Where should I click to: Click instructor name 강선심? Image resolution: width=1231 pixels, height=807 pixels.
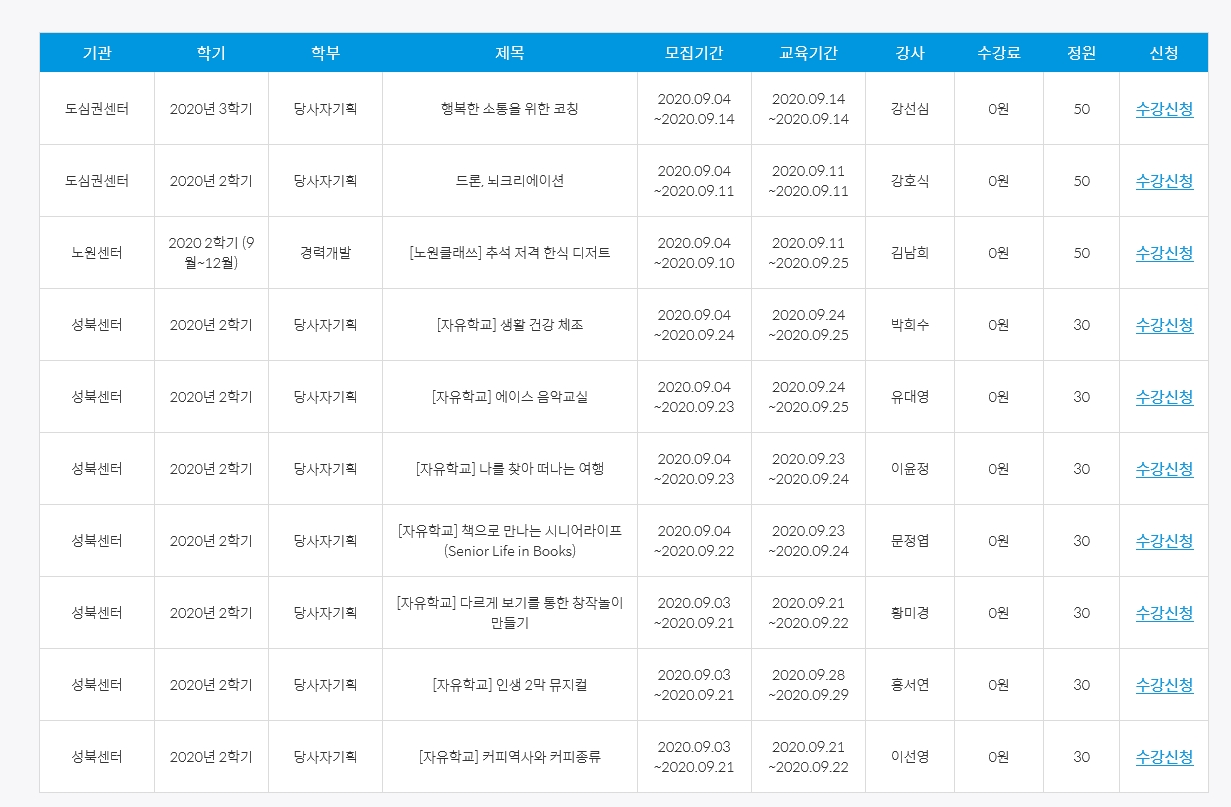click(910, 109)
